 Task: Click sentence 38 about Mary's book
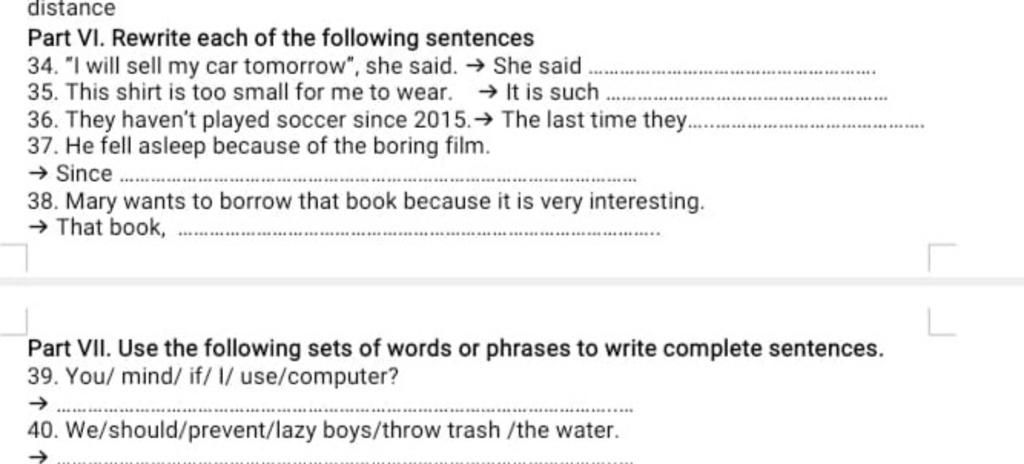(366, 201)
